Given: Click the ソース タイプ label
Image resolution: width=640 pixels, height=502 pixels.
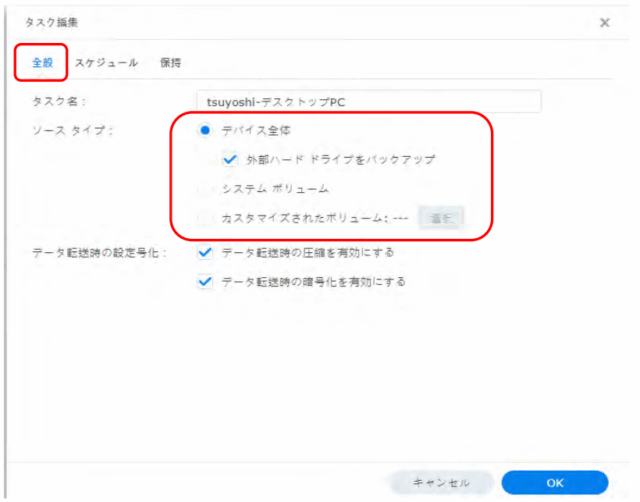Looking at the screenshot, I should coord(70,131).
